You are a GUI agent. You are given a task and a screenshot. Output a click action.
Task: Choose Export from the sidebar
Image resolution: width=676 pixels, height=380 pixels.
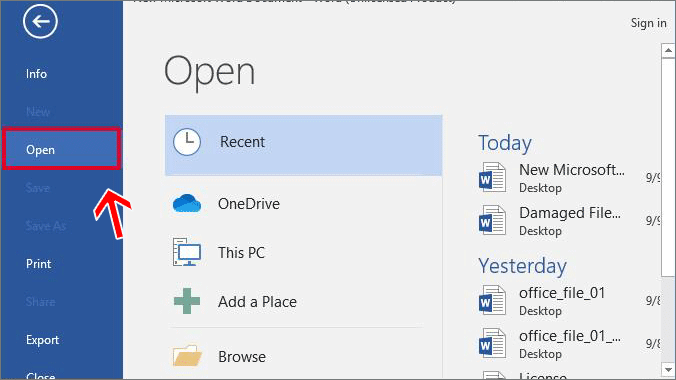pyautogui.click(x=42, y=340)
